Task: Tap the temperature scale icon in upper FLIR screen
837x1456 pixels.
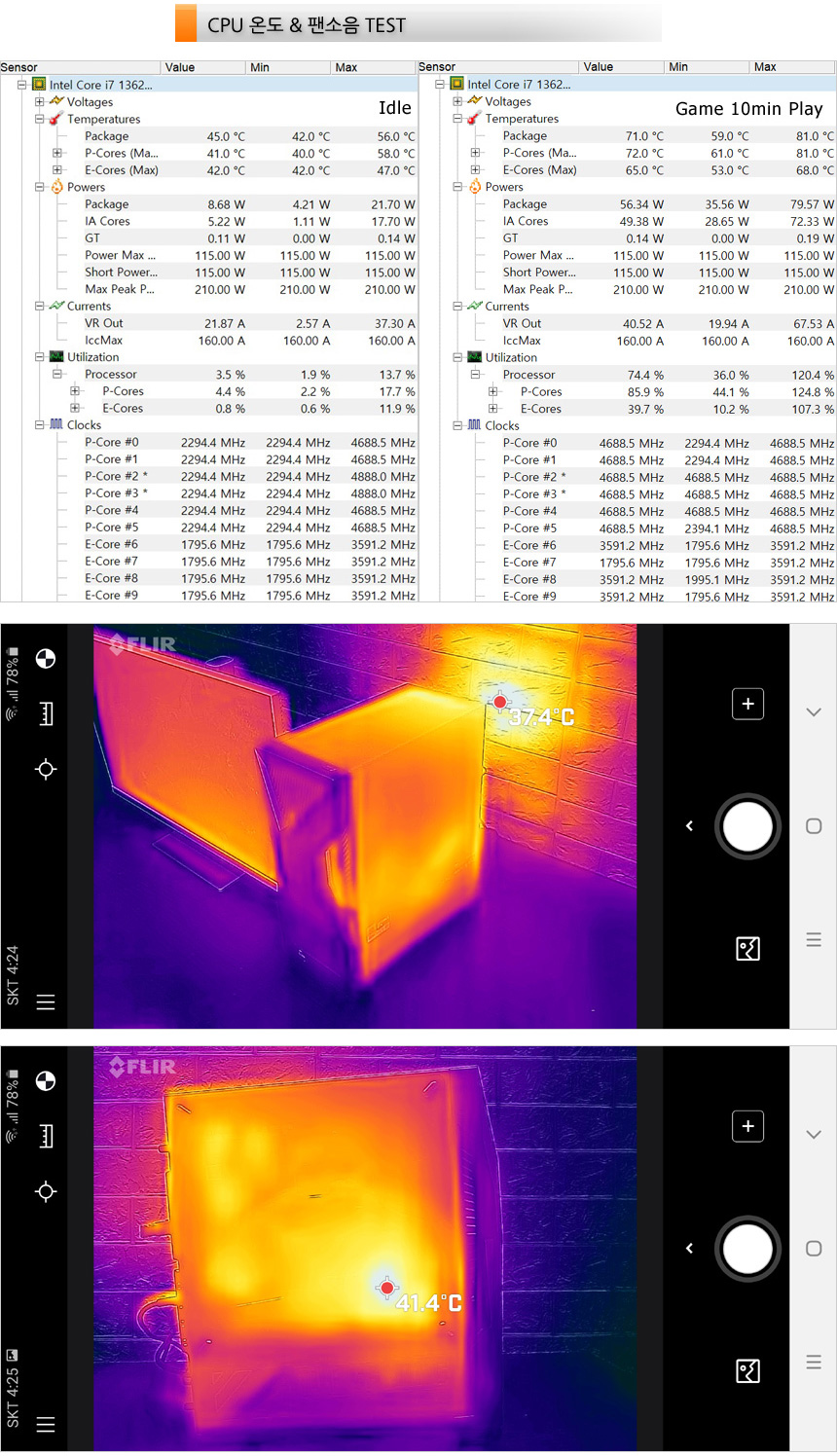Action: pos(46,713)
